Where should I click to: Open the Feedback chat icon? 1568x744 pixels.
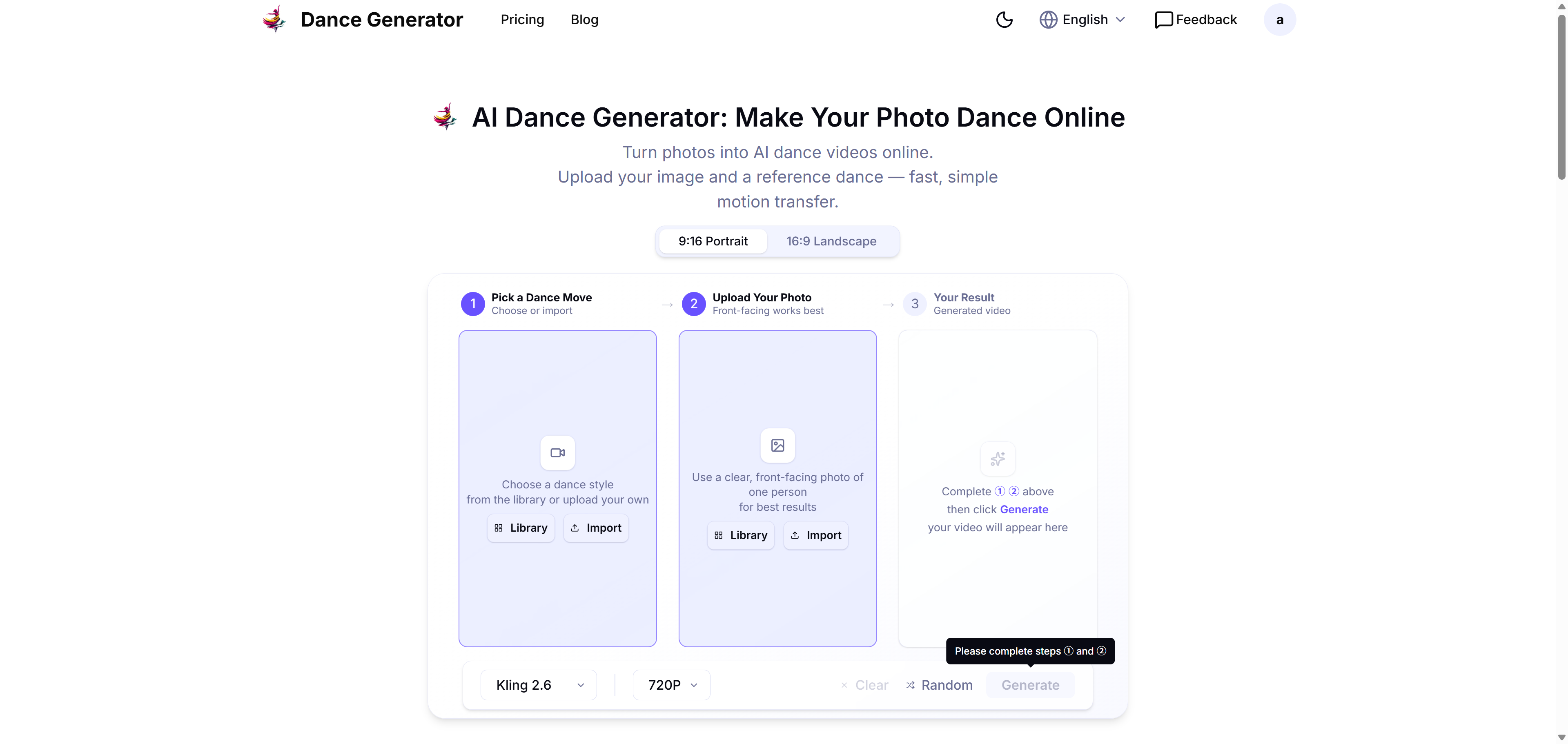1163,19
